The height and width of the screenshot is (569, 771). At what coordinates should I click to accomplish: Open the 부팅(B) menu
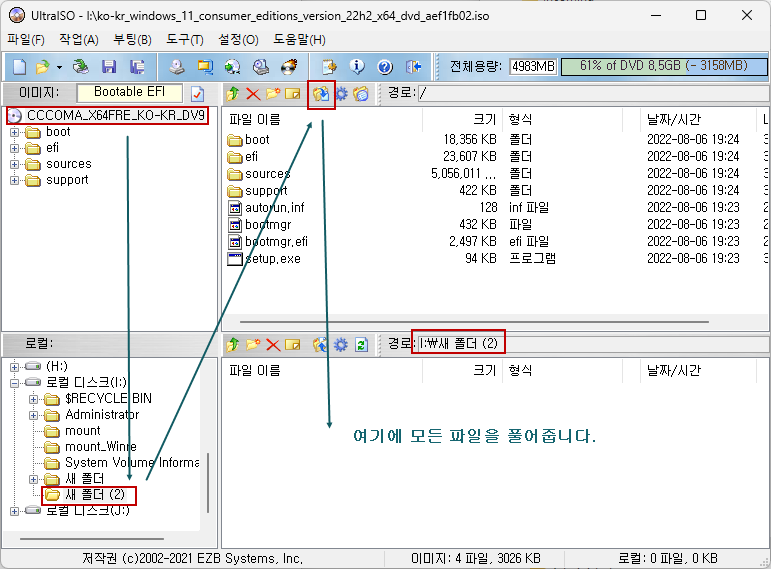[132, 39]
